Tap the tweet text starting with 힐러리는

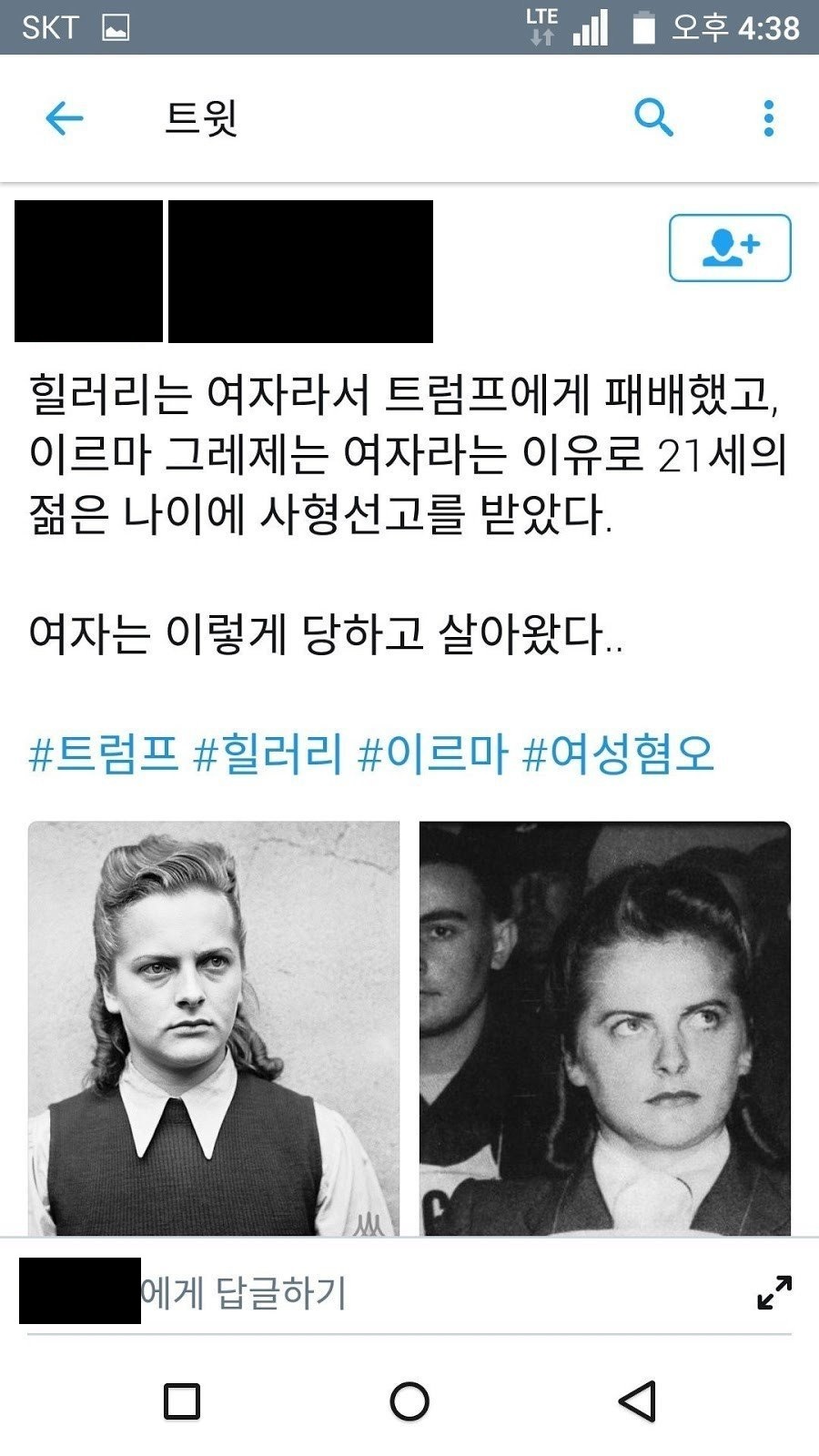408,455
